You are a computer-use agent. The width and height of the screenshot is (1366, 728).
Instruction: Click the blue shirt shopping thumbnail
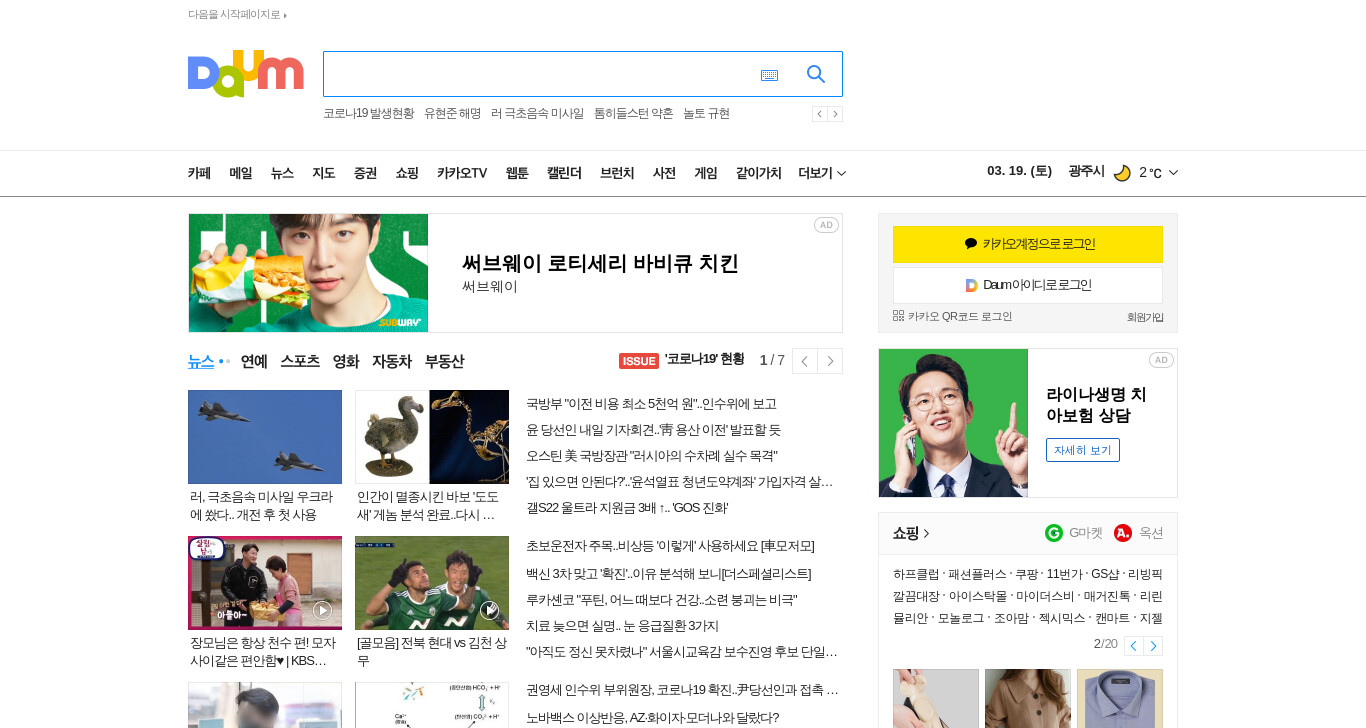[1120, 698]
